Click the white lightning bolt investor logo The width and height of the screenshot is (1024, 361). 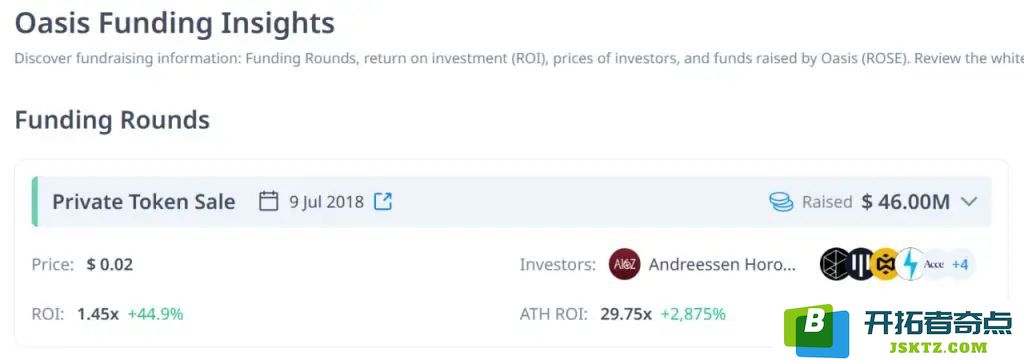pos(910,264)
